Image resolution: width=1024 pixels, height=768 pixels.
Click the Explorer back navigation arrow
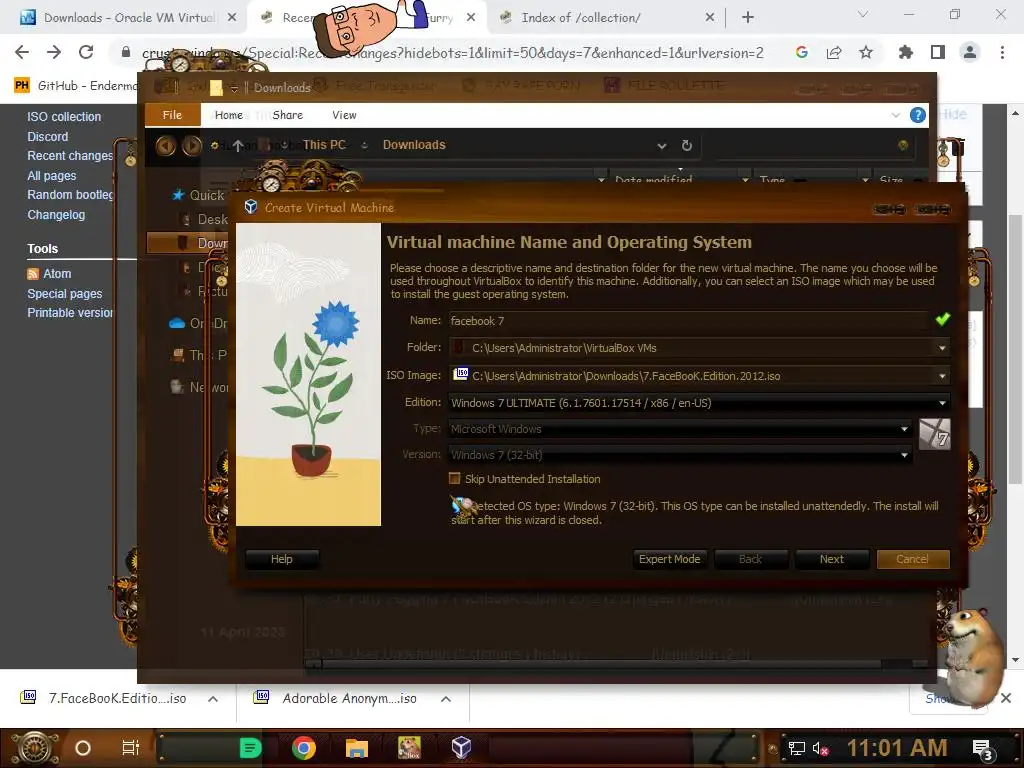pyautogui.click(x=165, y=145)
